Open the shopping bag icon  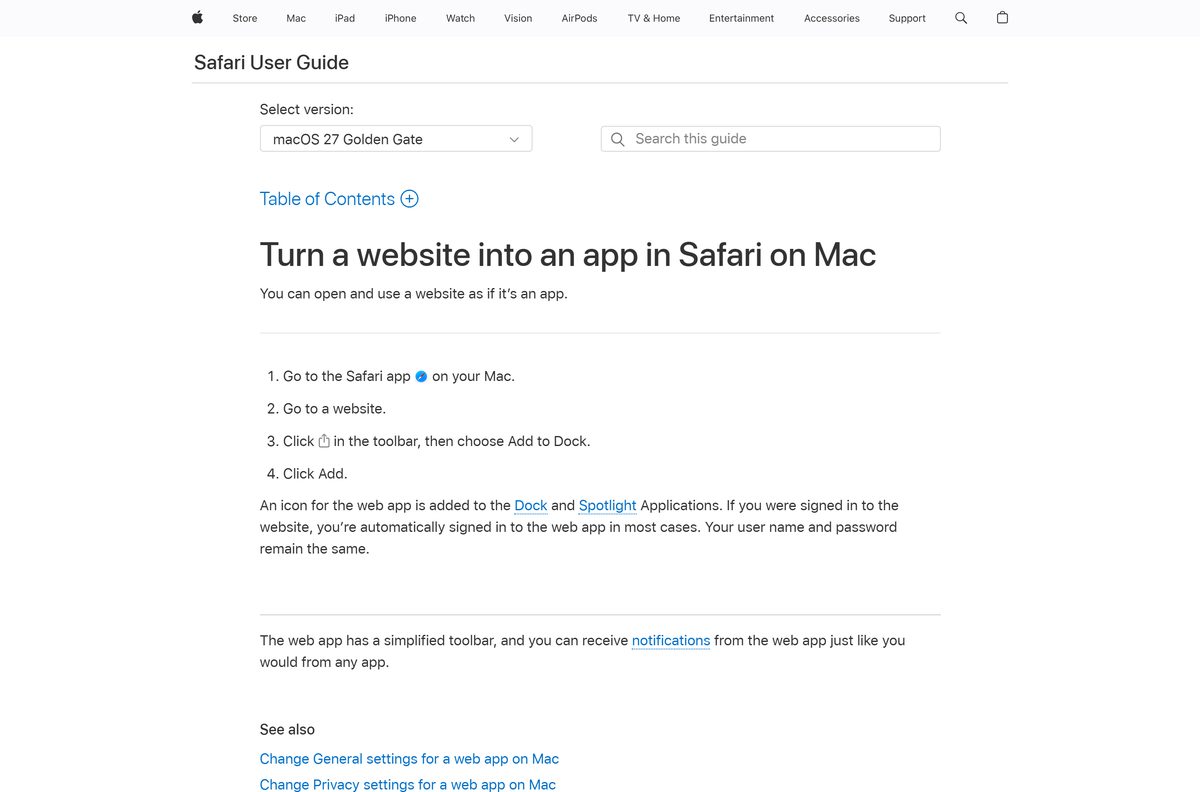click(x=1002, y=18)
